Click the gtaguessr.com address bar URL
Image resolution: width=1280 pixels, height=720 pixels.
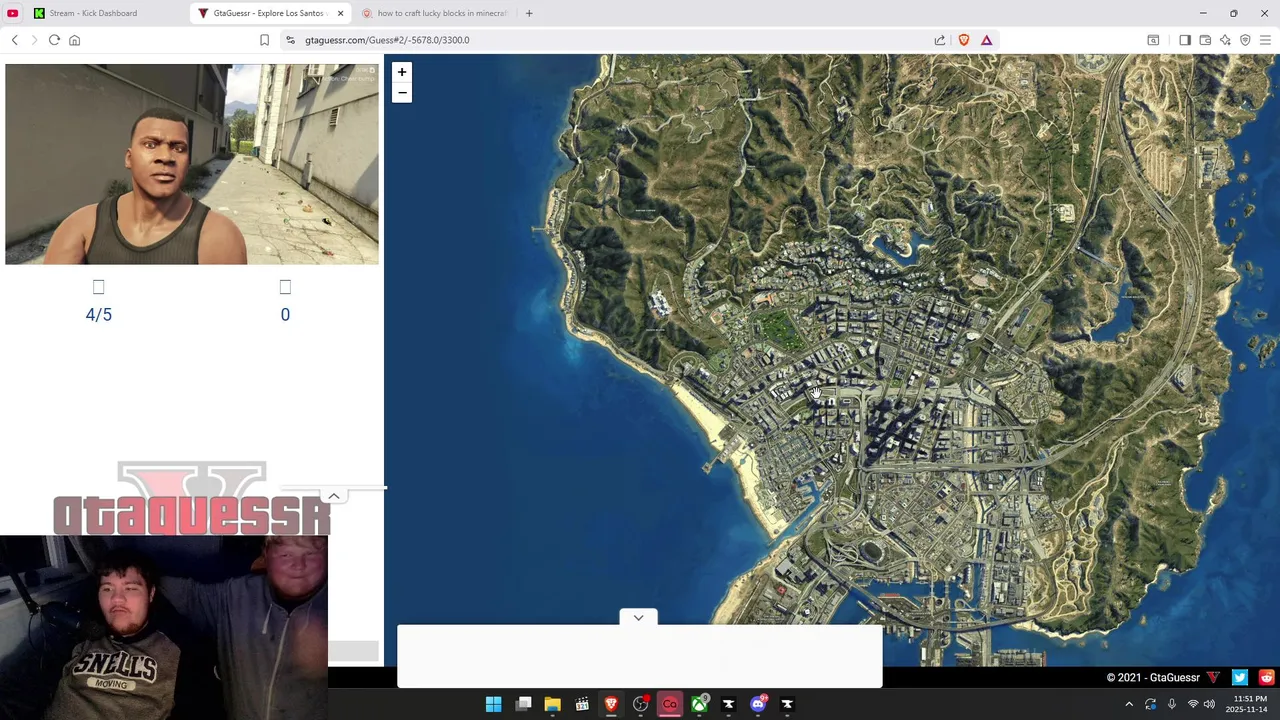tap(387, 40)
